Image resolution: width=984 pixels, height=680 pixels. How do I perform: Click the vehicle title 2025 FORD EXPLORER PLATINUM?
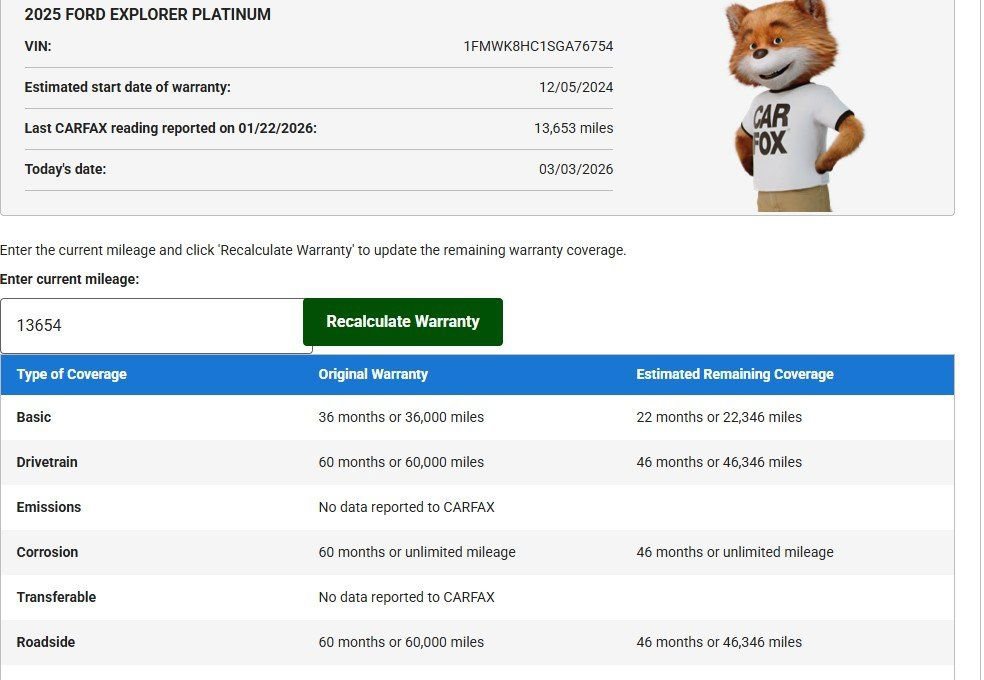click(148, 14)
